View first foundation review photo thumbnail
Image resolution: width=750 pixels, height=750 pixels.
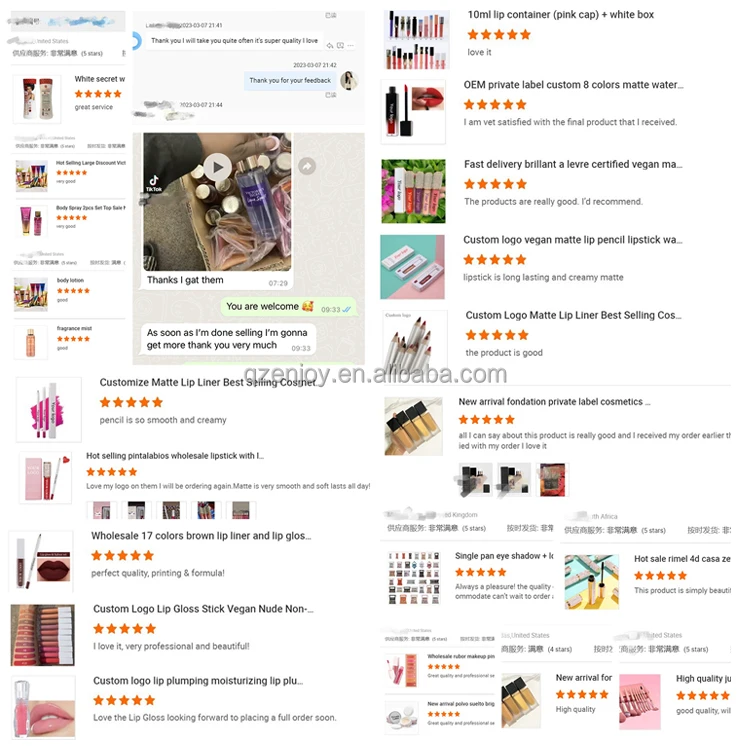475,479
